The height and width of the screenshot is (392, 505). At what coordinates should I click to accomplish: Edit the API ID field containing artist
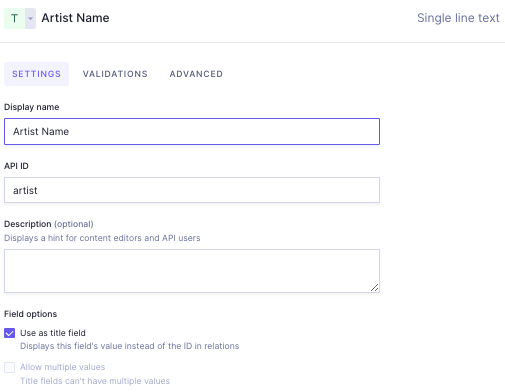[192, 190]
